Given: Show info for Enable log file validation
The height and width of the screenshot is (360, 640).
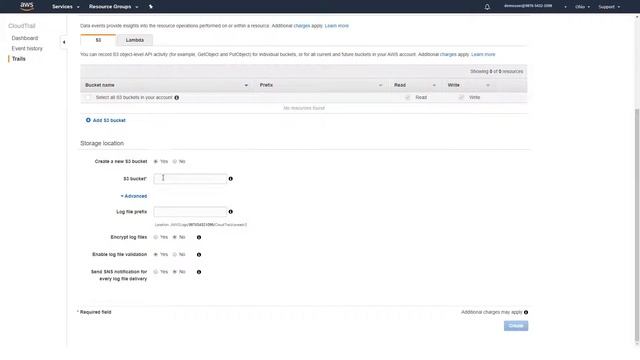Looking at the screenshot, I should coord(199,255).
